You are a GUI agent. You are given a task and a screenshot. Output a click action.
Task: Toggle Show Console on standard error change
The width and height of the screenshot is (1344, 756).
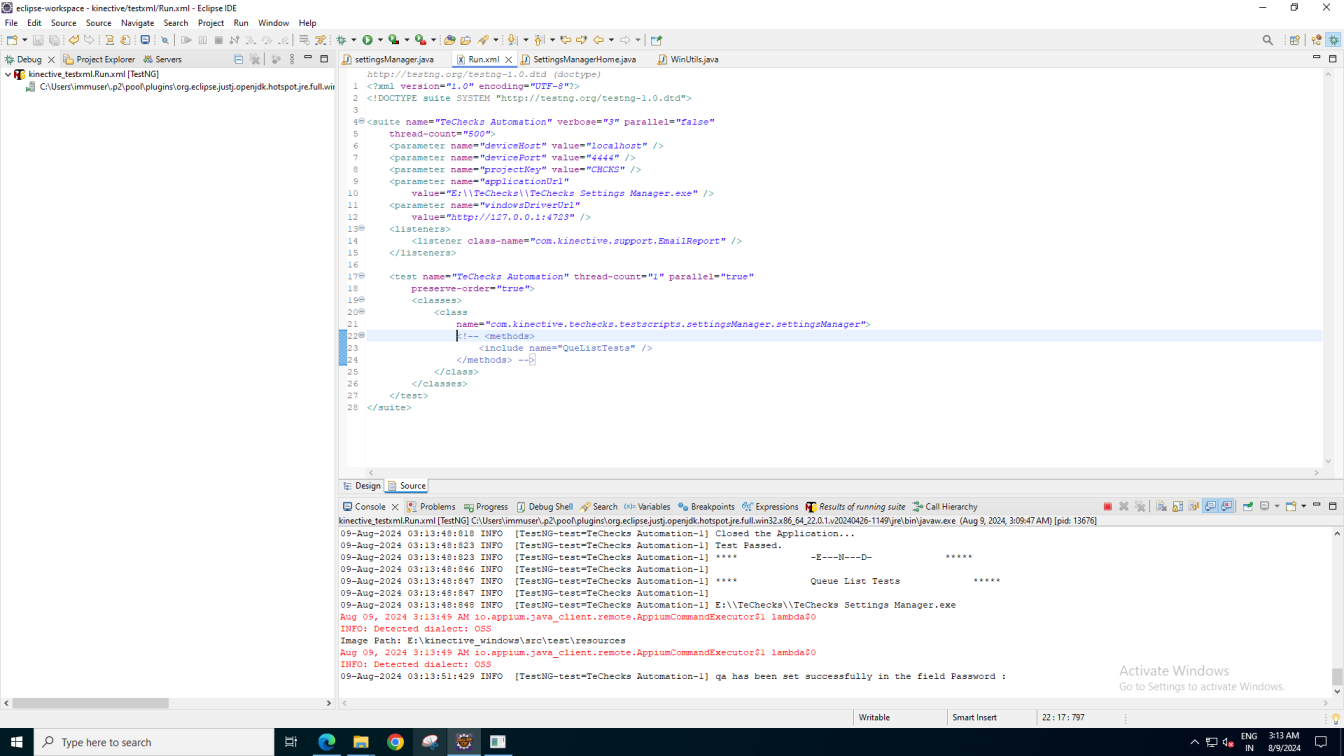tap(1227, 507)
